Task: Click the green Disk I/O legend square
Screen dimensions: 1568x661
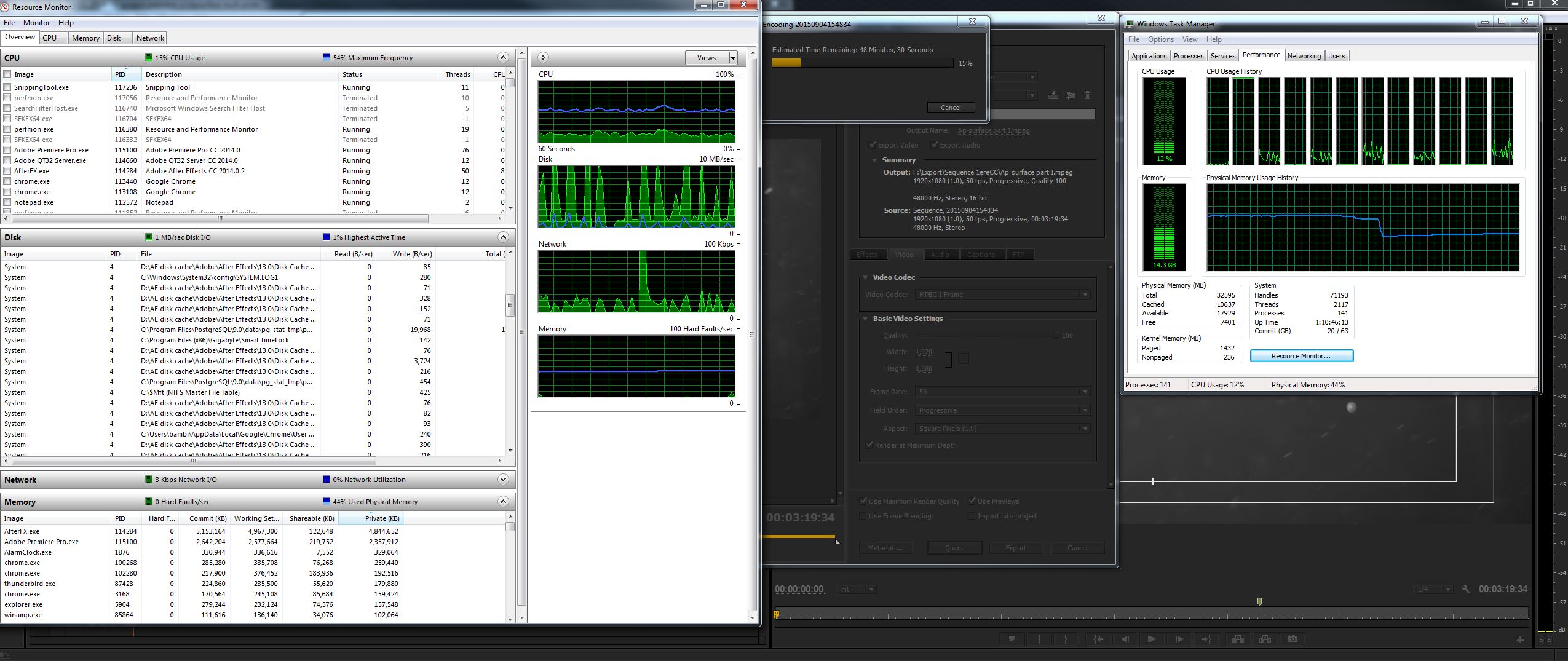Action: pyautogui.click(x=148, y=237)
